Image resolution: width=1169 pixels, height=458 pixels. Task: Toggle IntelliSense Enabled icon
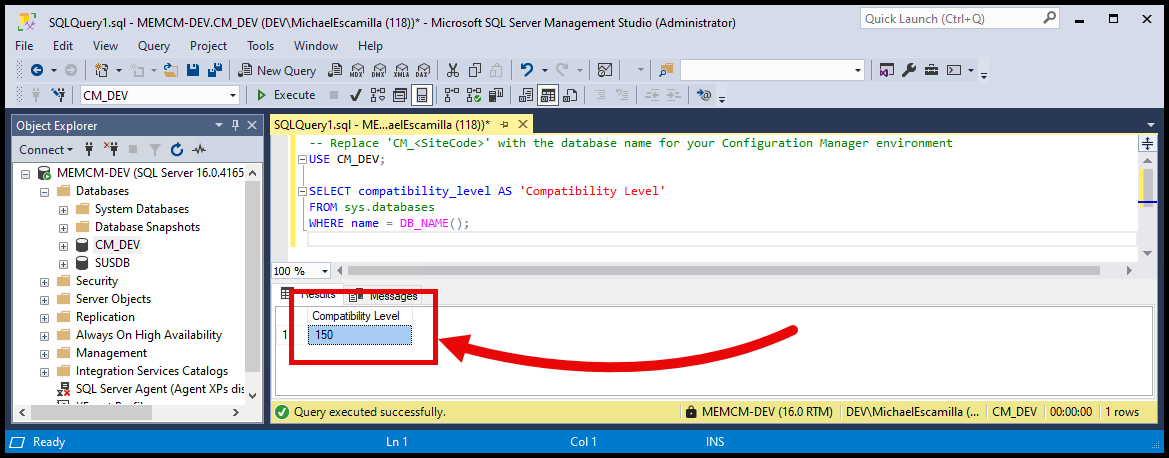[x=422, y=95]
